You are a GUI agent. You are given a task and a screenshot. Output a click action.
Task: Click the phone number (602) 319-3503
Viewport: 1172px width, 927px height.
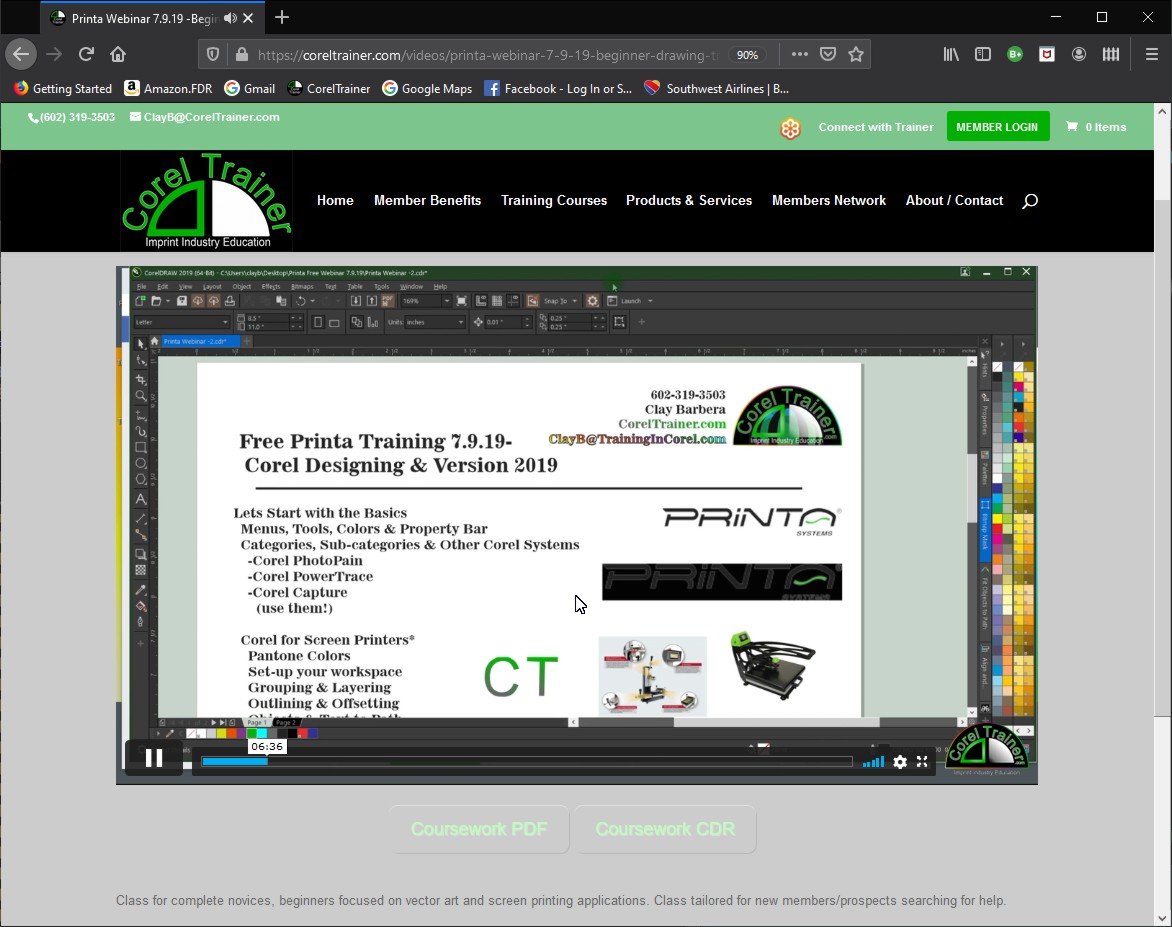pos(72,117)
